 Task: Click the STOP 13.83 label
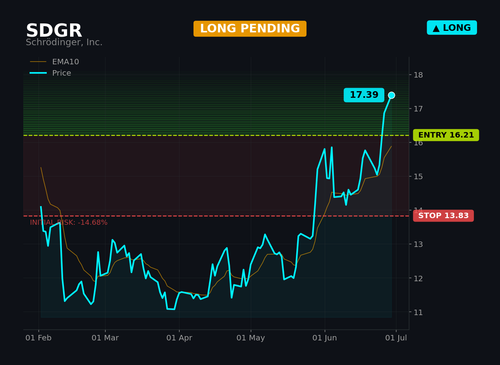pos(443,216)
